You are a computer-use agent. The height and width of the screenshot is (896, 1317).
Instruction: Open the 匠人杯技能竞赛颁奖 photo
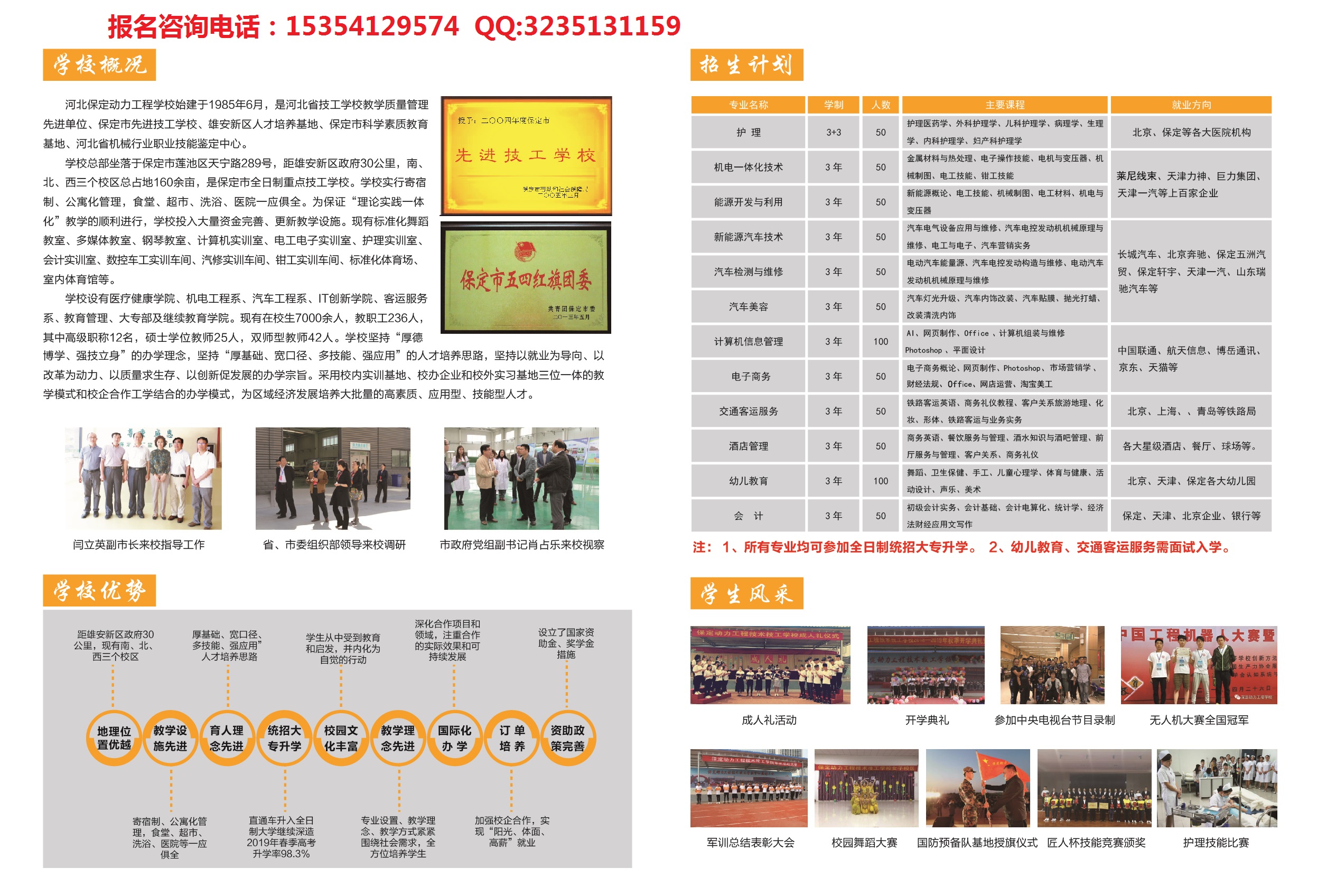(1094, 788)
